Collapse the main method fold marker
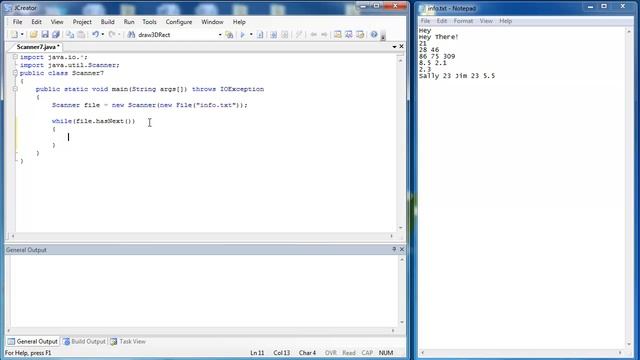Image resolution: width=640 pixels, height=360 pixels. (15, 89)
